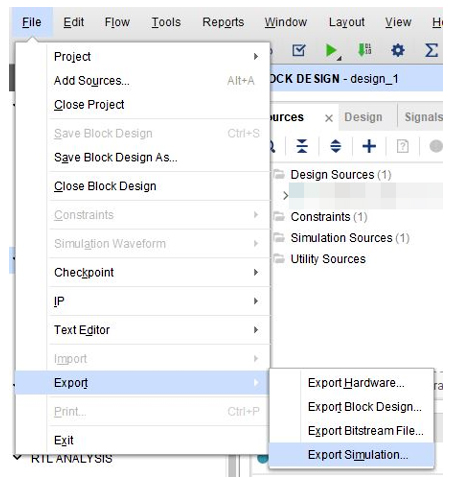This screenshot has width=454, height=487.
Task: Click the Sigma report icon in toolbar
Action: point(431,51)
